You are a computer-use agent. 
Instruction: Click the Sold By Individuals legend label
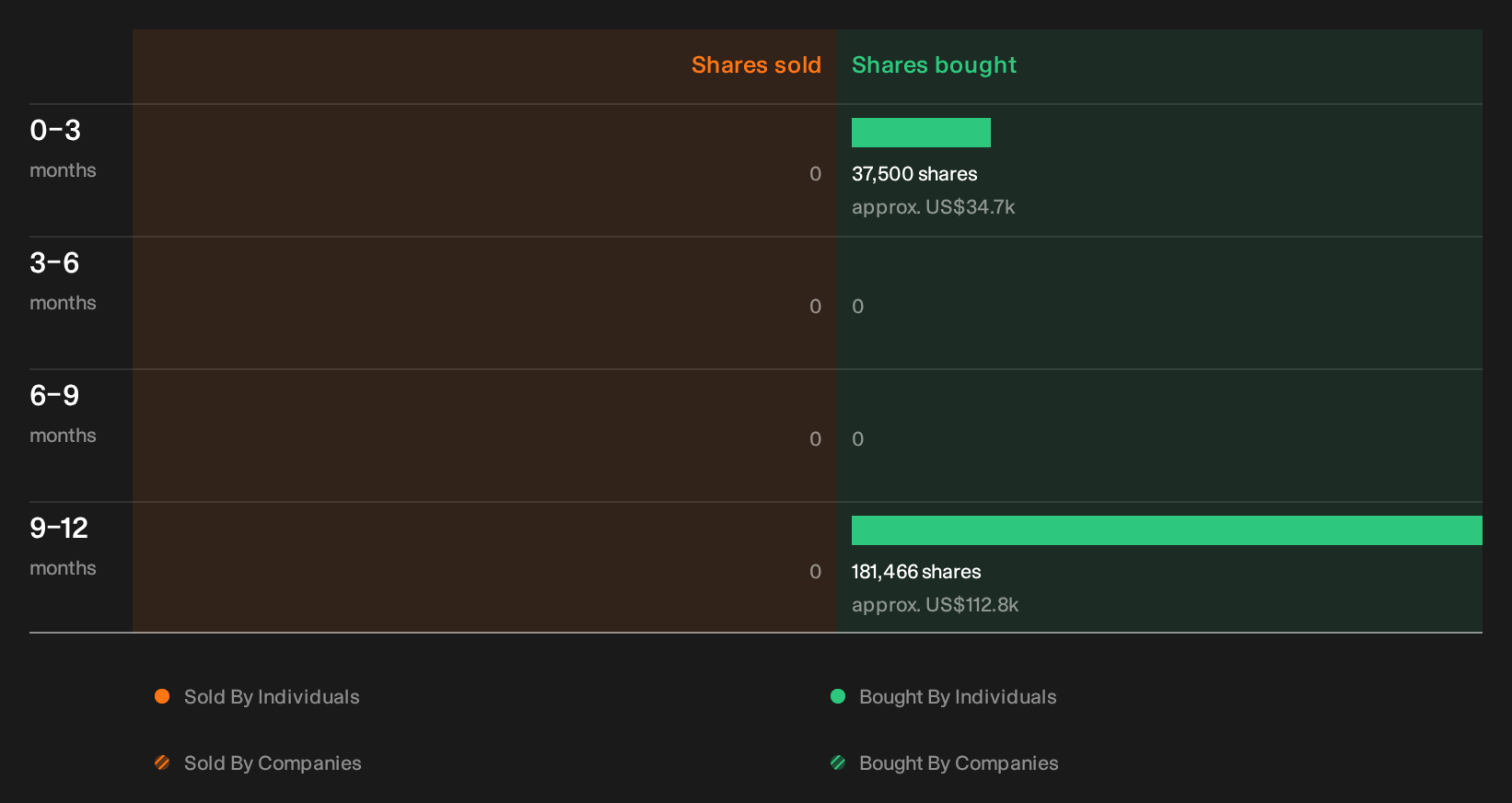tap(272, 697)
